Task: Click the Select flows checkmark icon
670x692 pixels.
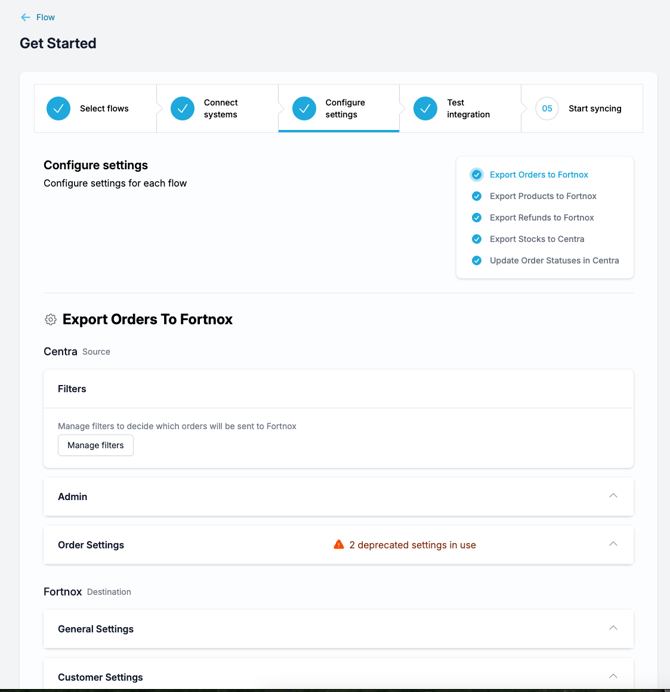Action: pos(59,108)
